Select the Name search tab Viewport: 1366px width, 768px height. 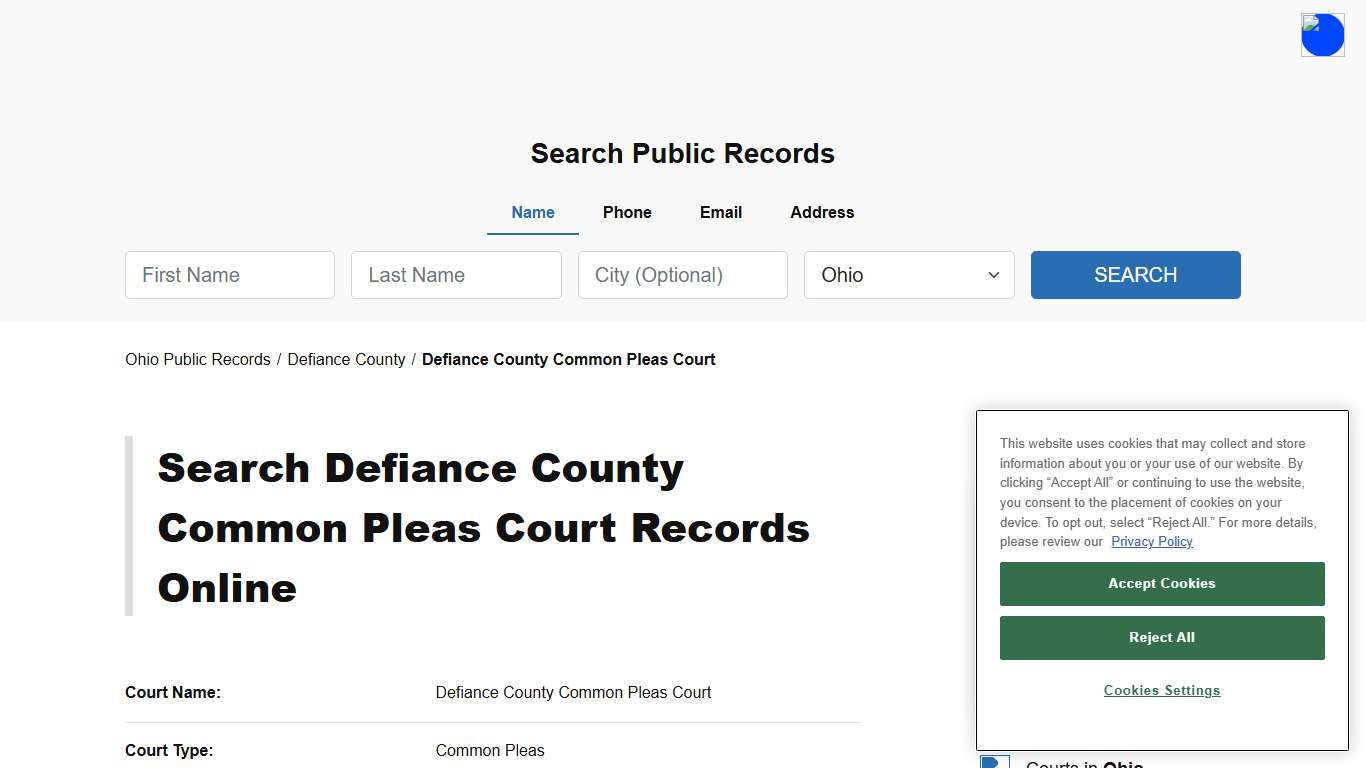(x=532, y=212)
